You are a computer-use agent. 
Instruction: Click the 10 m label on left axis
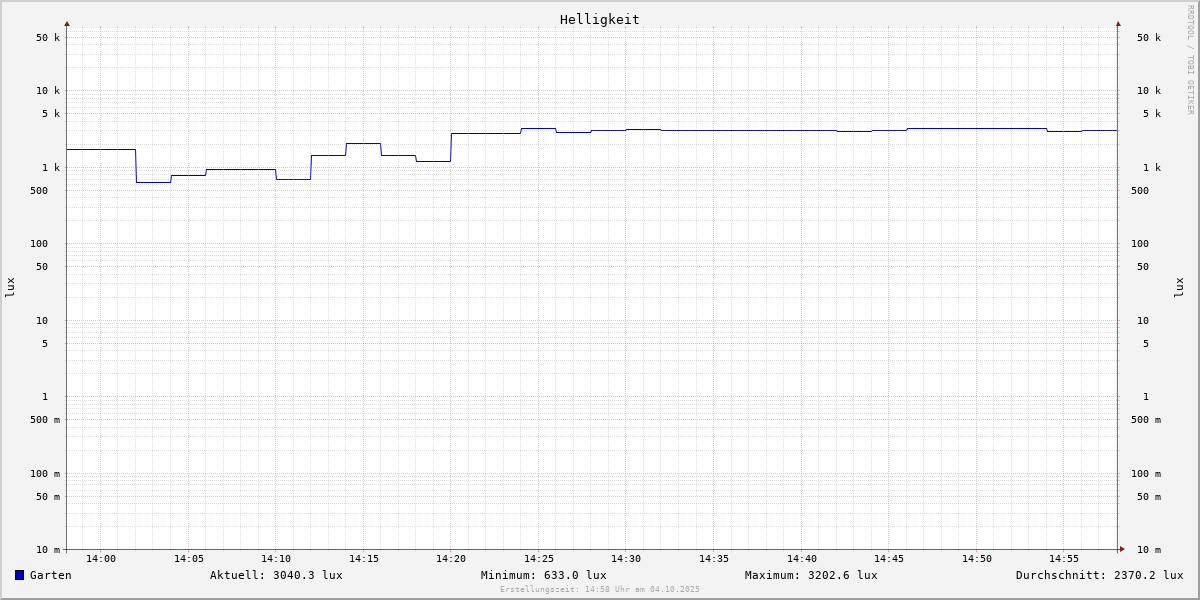[x=48, y=550]
